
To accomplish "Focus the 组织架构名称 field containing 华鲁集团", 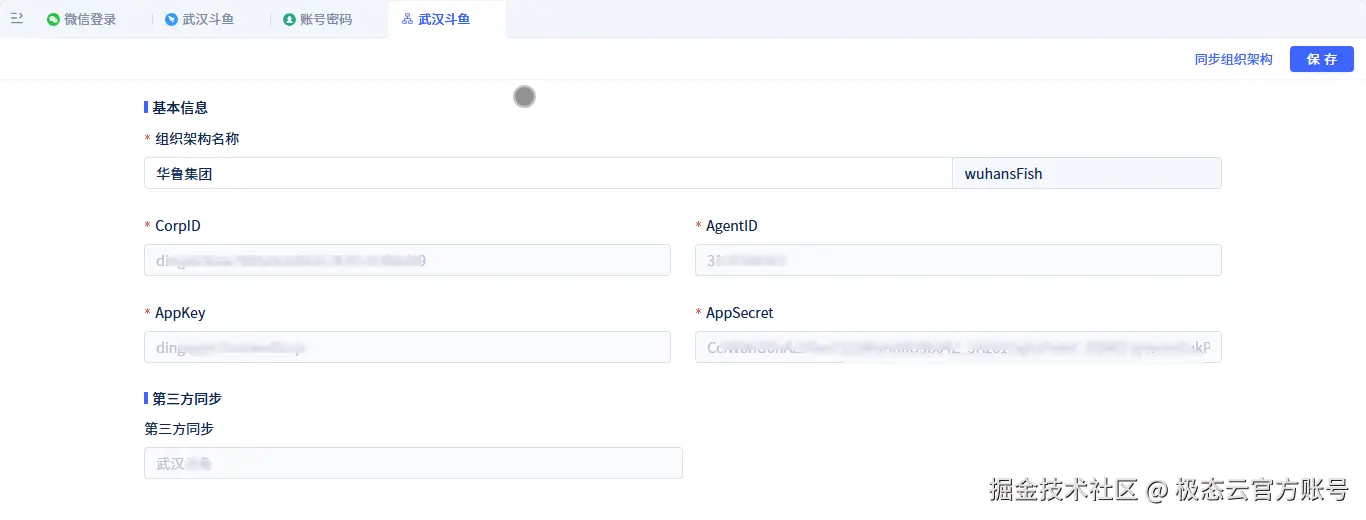I will 548,173.
